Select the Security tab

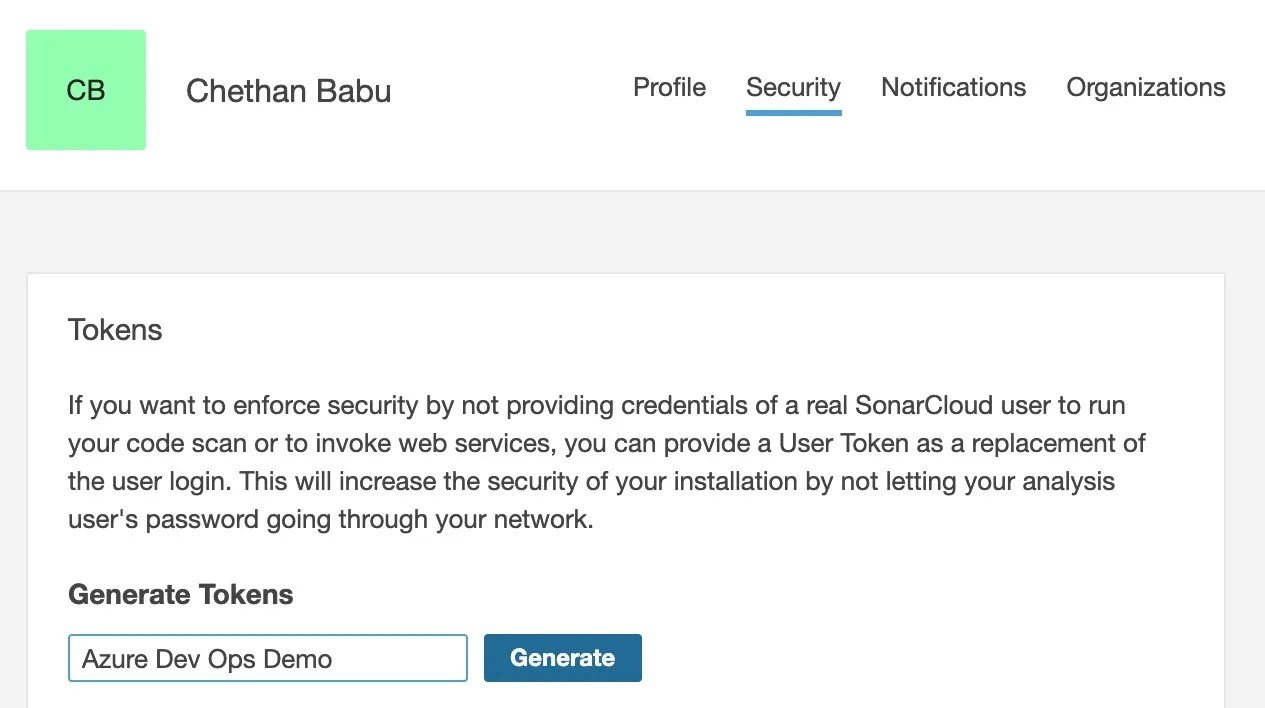[x=793, y=88]
